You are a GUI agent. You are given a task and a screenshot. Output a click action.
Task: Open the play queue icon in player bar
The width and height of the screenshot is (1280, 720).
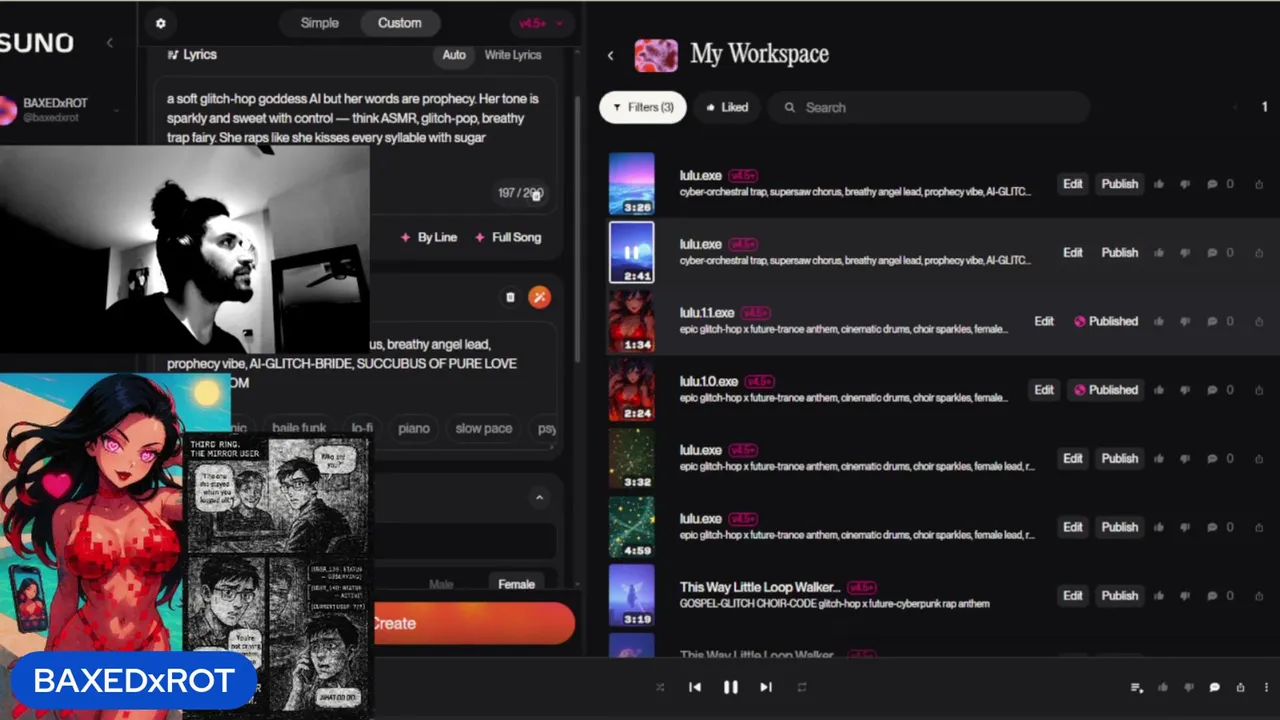1136,687
